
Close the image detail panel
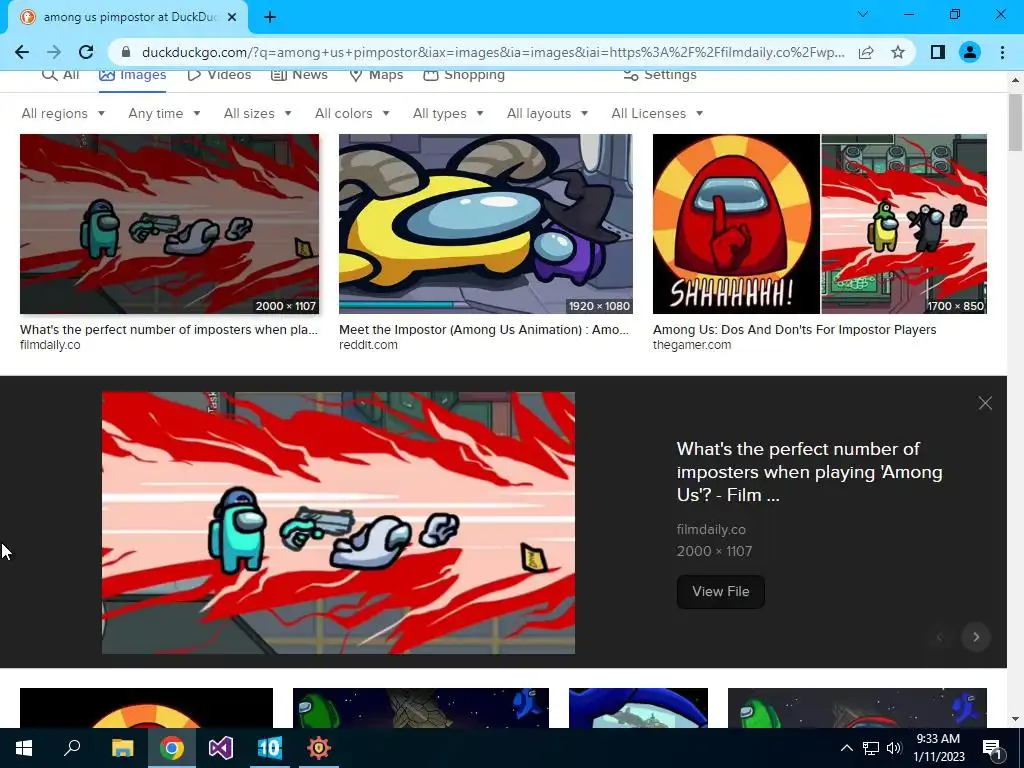pos(985,403)
